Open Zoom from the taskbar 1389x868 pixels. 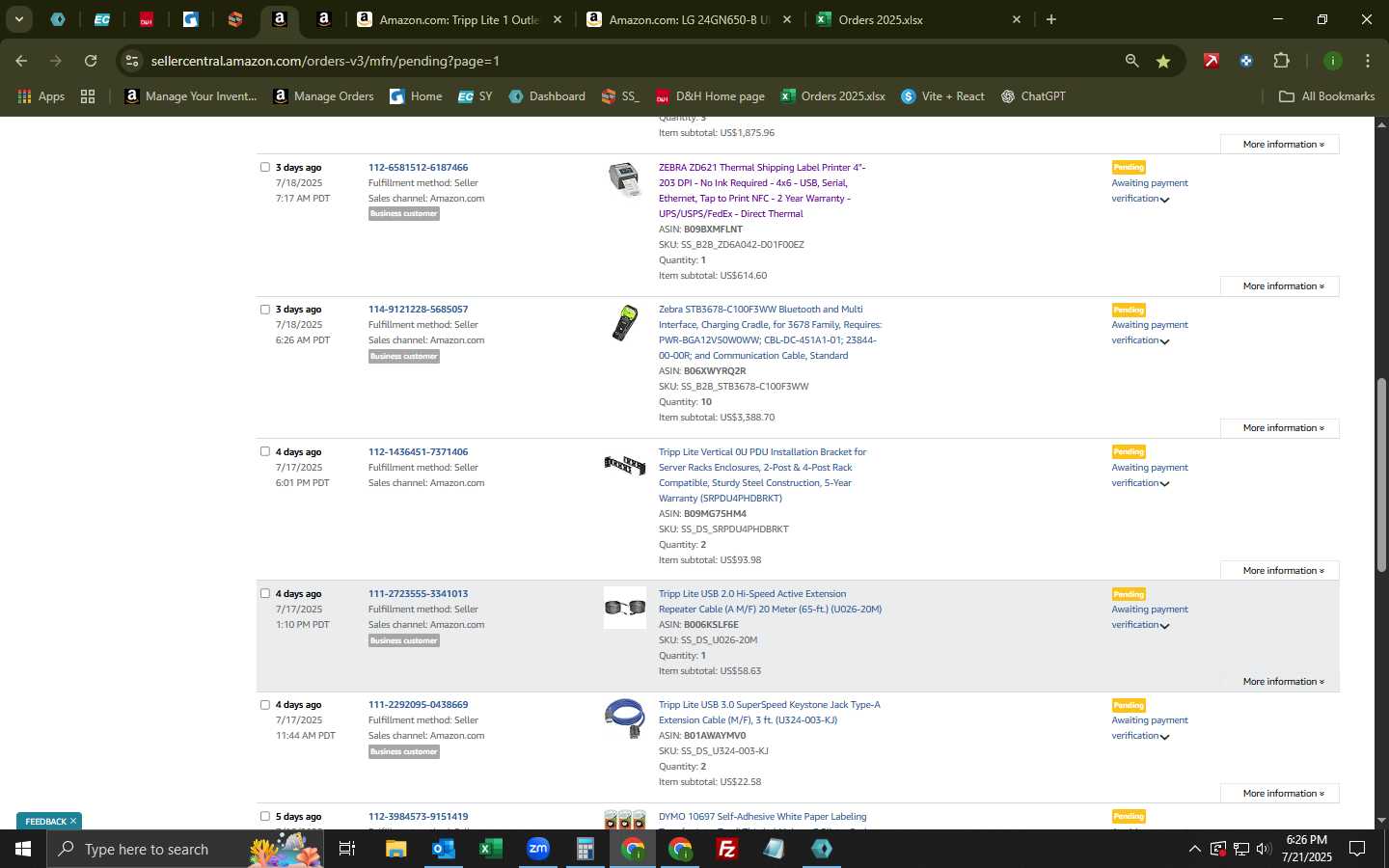pyautogui.click(x=537, y=849)
